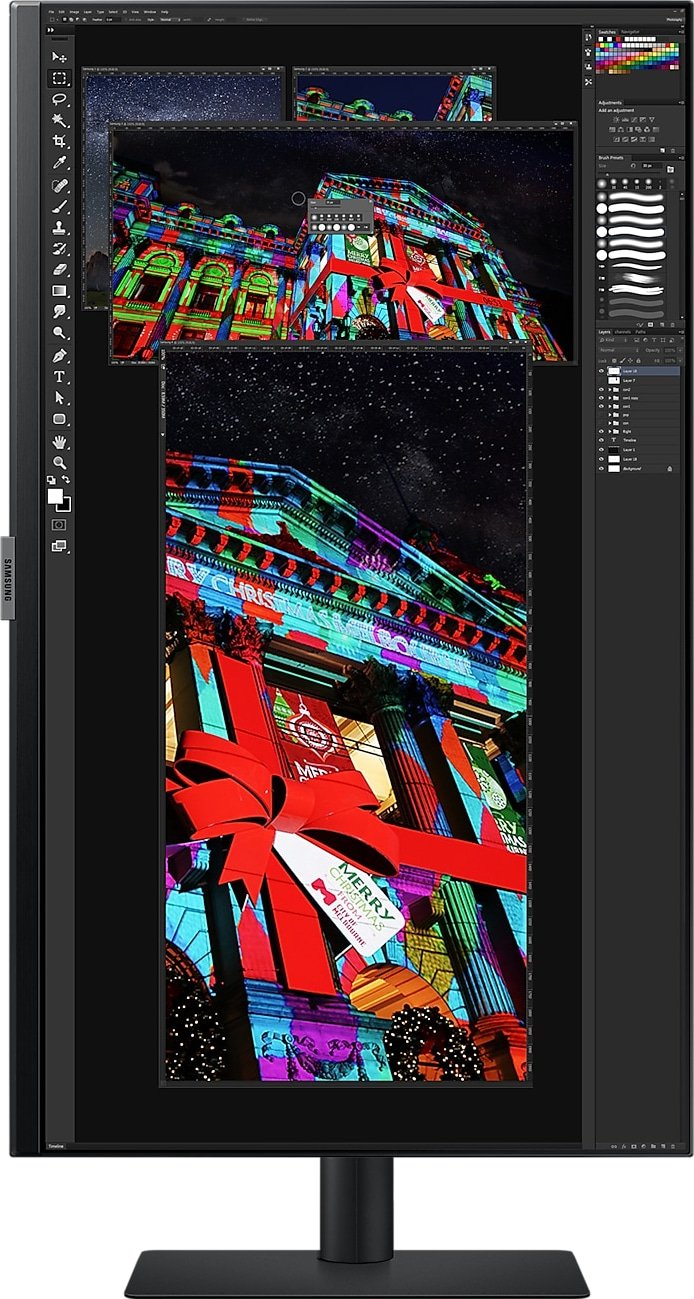
Task: Hide the con1 copy group
Action: click(x=601, y=398)
